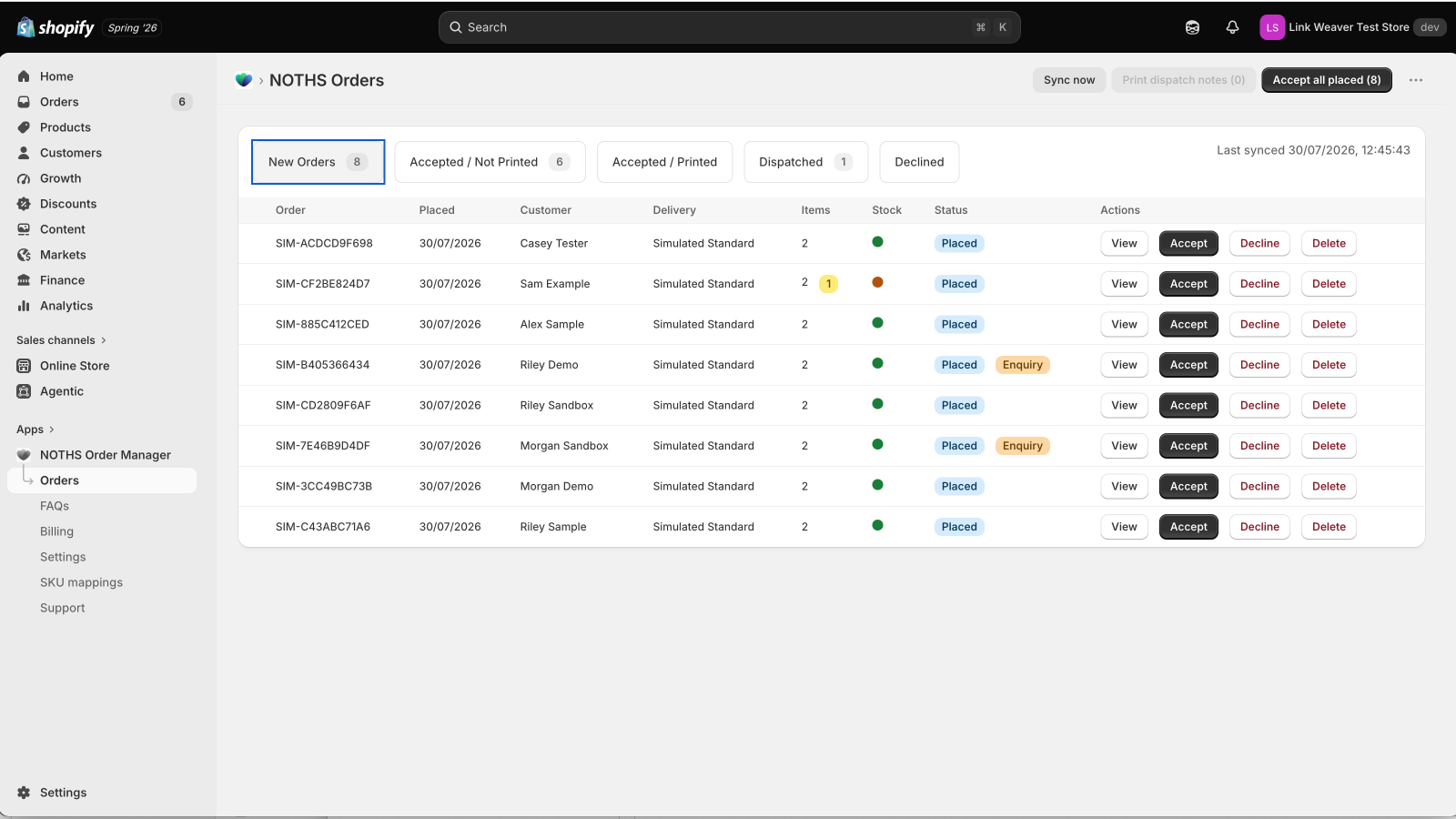Switch to the New Orders tab
This screenshot has width=1456, height=819.
318,162
